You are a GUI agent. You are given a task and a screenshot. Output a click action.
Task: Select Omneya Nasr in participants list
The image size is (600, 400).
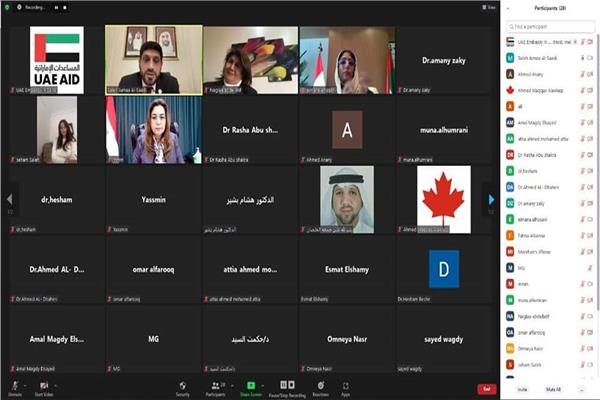[x=550, y=349]
